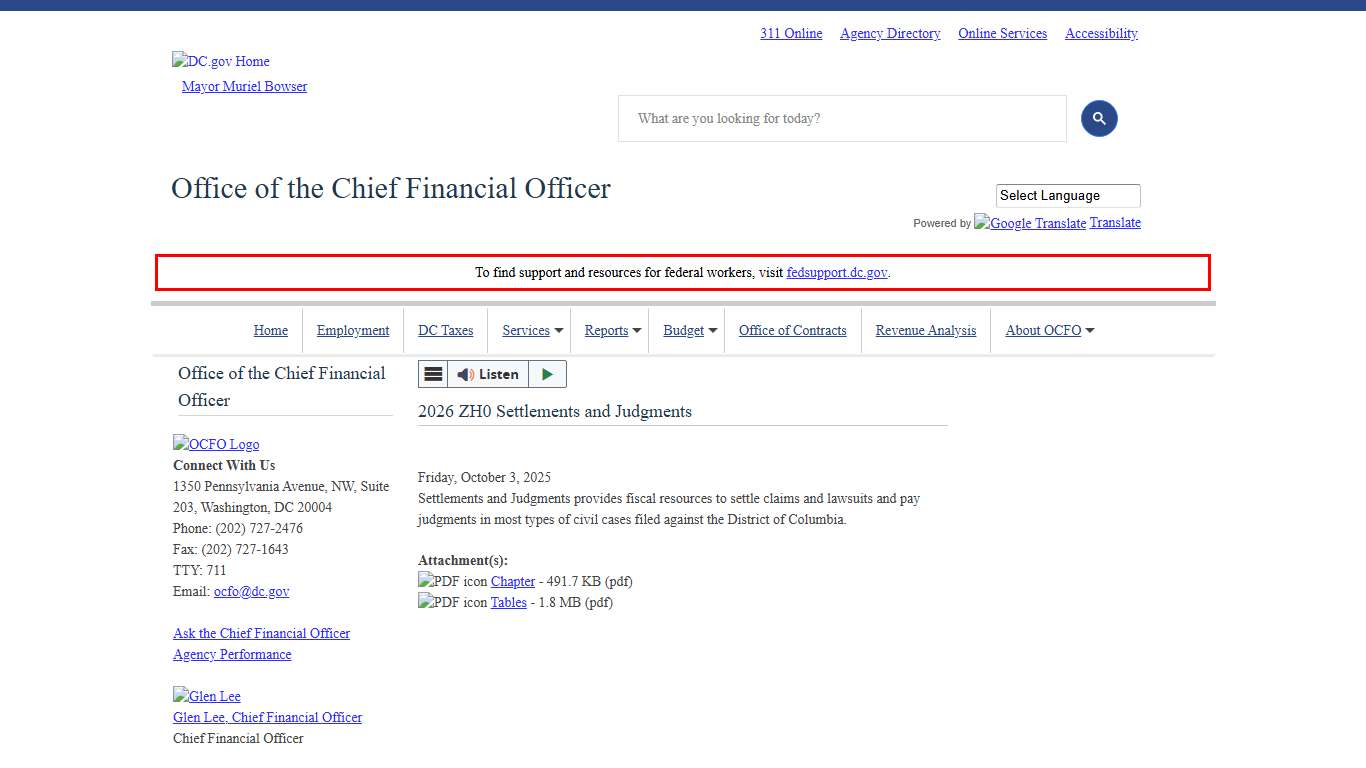Visit the fedsupport.dc.gov link
This screenshot has height=768, width=1366.
tap(836, 272)
